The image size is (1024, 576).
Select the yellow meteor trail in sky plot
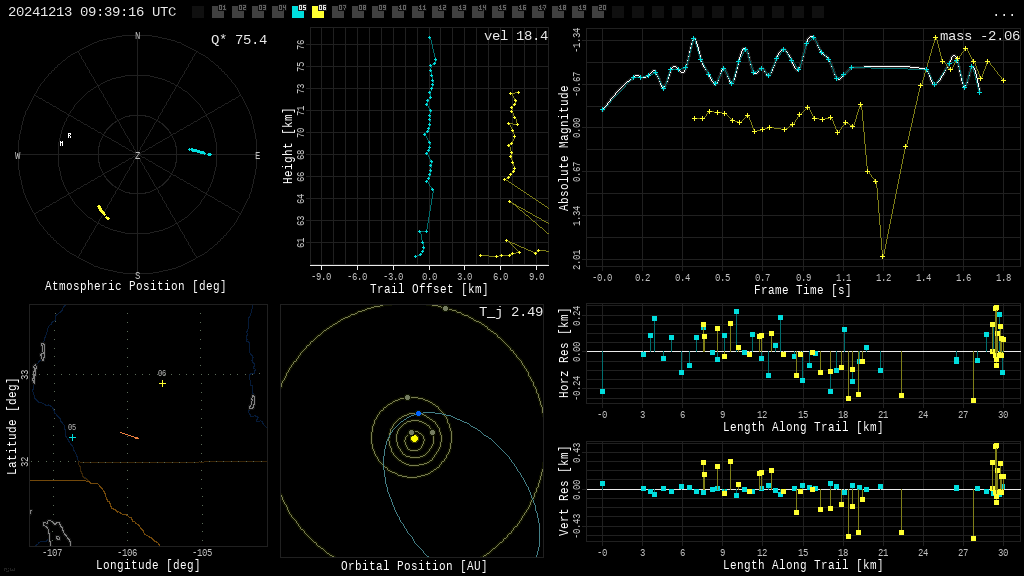click(102, 212)
